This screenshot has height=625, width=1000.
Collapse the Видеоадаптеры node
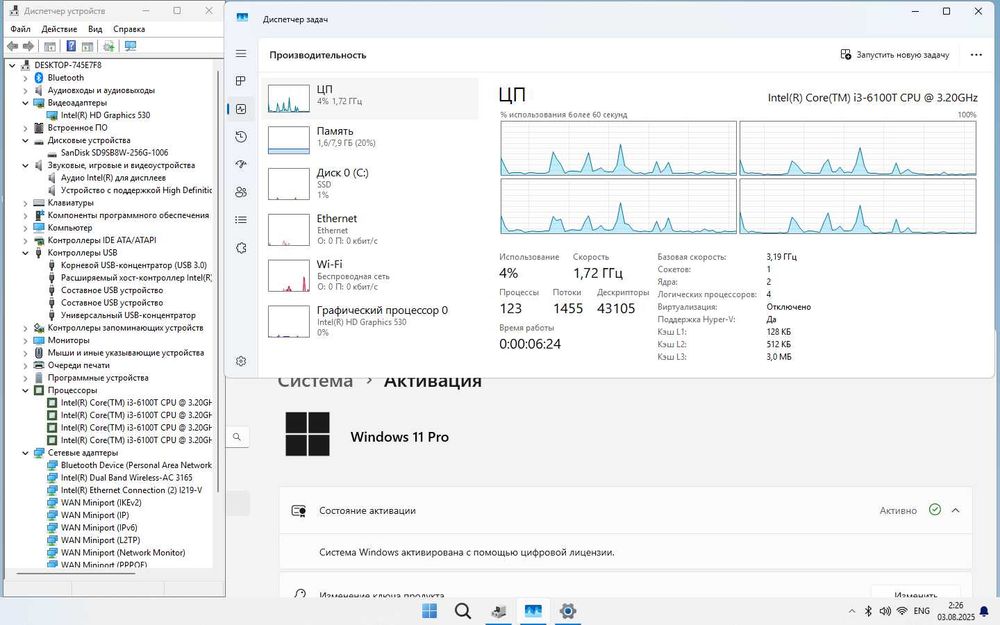pos(26,103)
